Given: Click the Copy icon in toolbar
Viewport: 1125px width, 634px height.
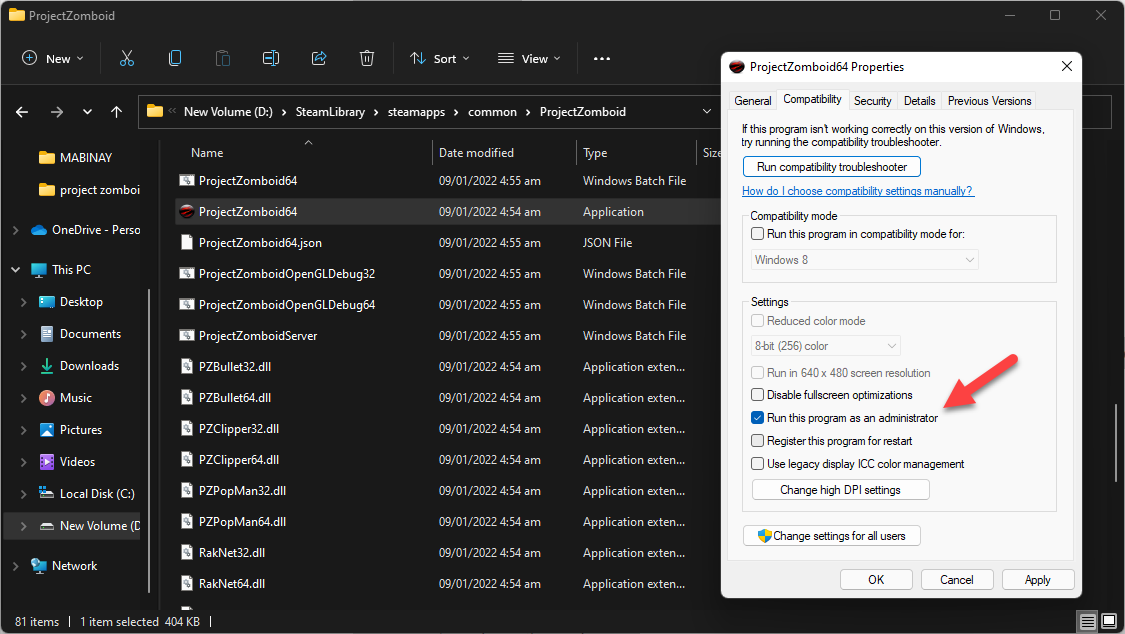Looking at the screenshot, I should tap(175, 59).
